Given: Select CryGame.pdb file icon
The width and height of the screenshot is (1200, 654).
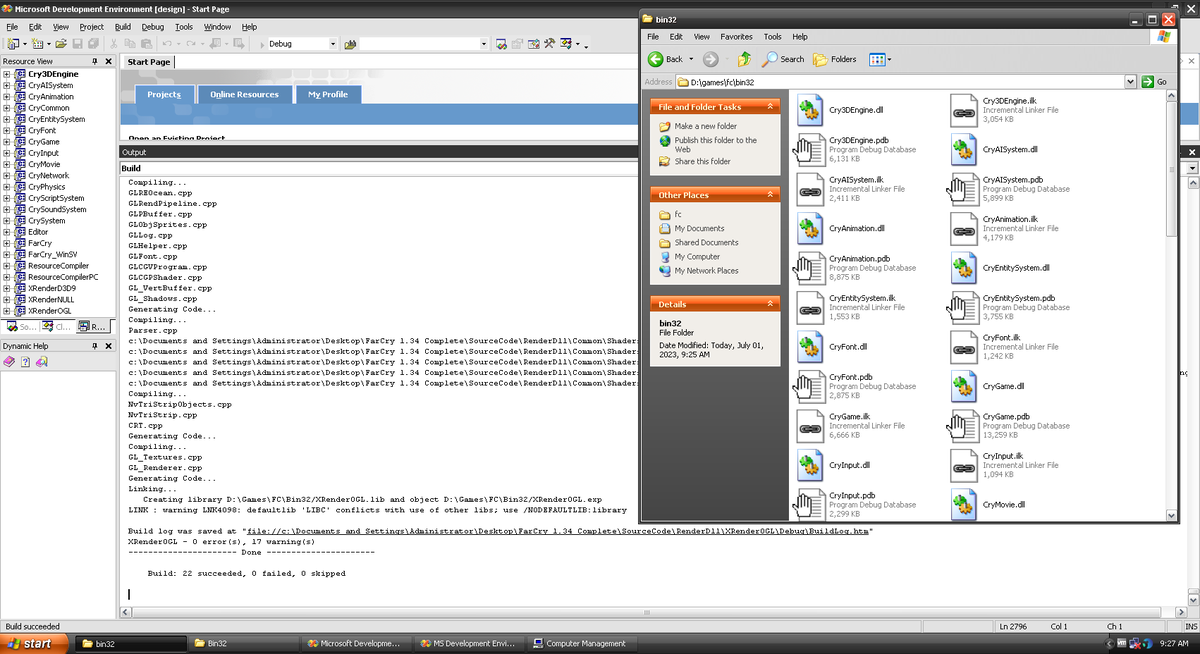Looking at the screenshot, I should tap(964, 425).
